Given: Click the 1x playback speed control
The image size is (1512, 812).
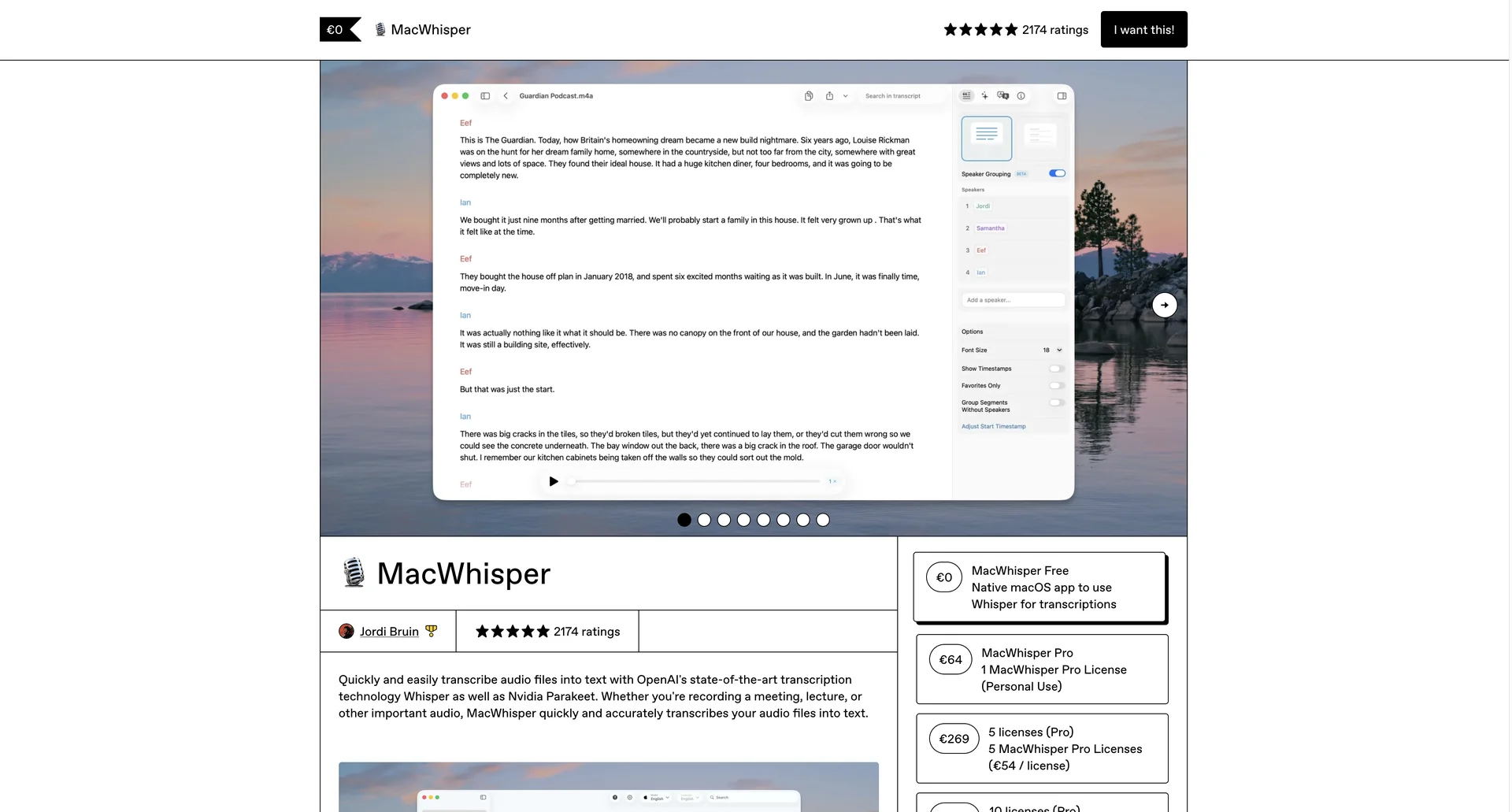Looking at the screenshot, I should tap(832, 481).
